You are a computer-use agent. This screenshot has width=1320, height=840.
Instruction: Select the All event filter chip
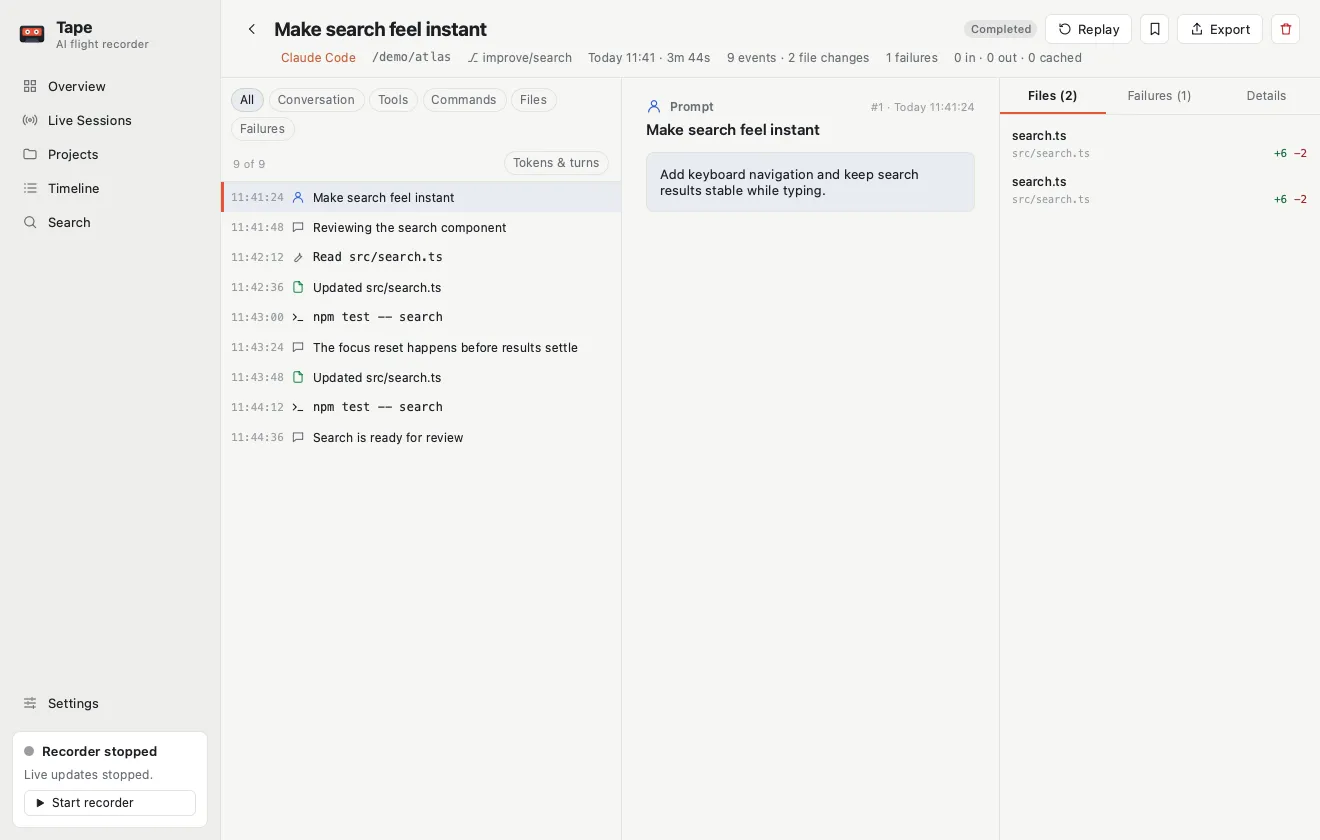tap(247, 100)
